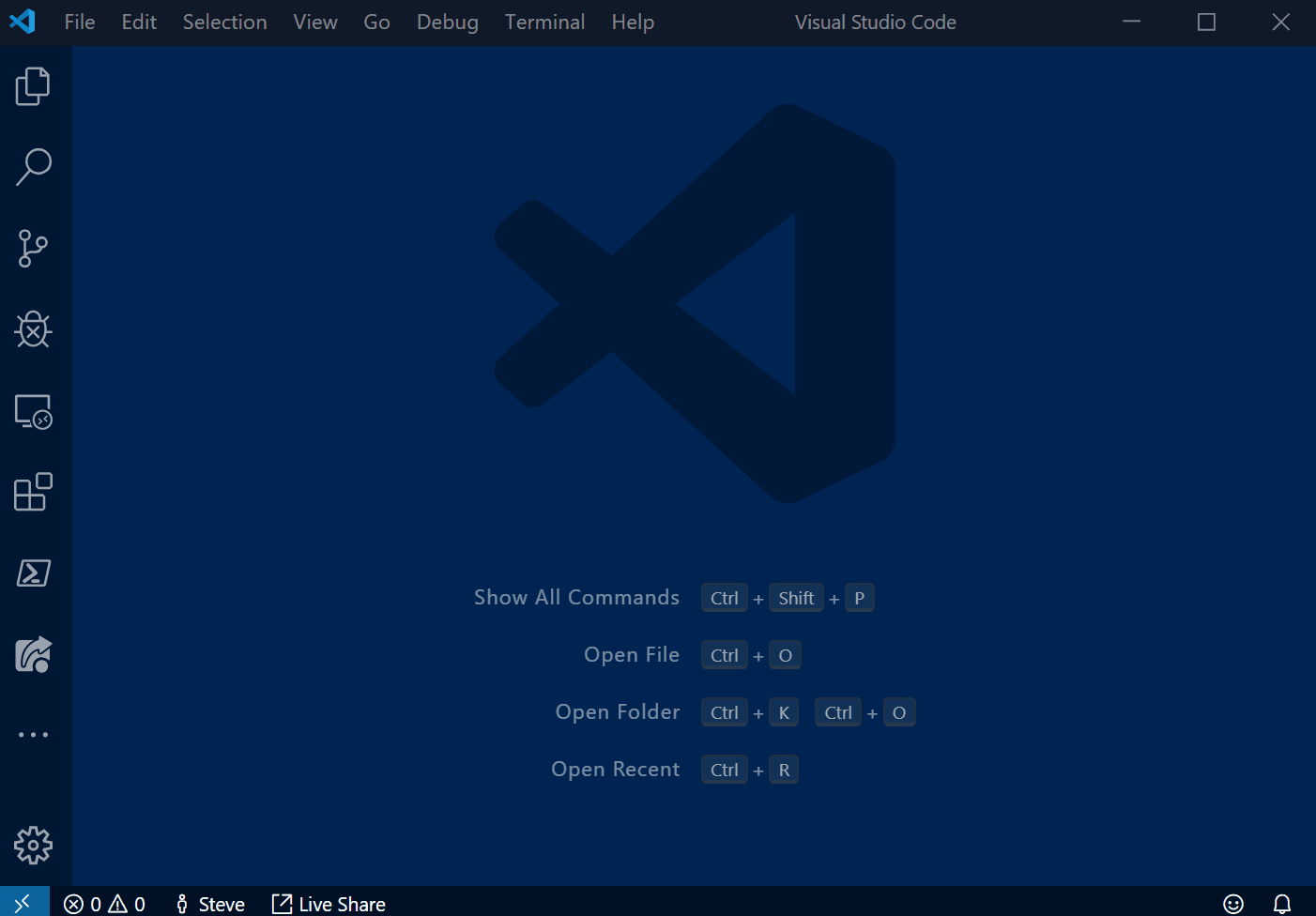The width and height of the screenshot is (1316, 916).
Task: Open the Search view icon
Action: [33, 167]
